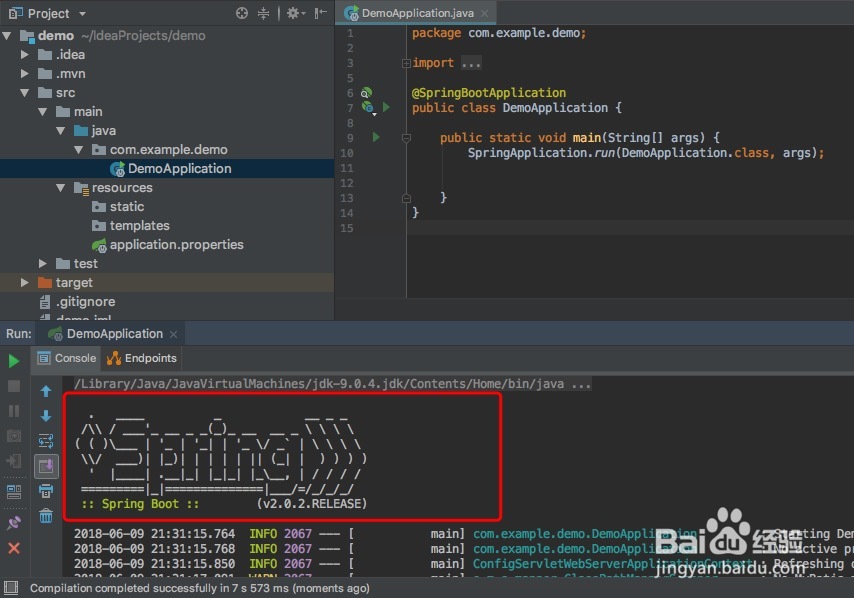854x598 pixels.
Task: Click the run gutter arrow on line 7
Action: click(386, 107)
